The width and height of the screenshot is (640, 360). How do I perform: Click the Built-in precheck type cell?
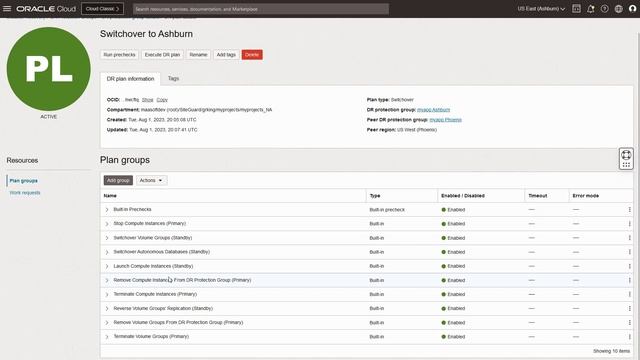pos(387,210)
